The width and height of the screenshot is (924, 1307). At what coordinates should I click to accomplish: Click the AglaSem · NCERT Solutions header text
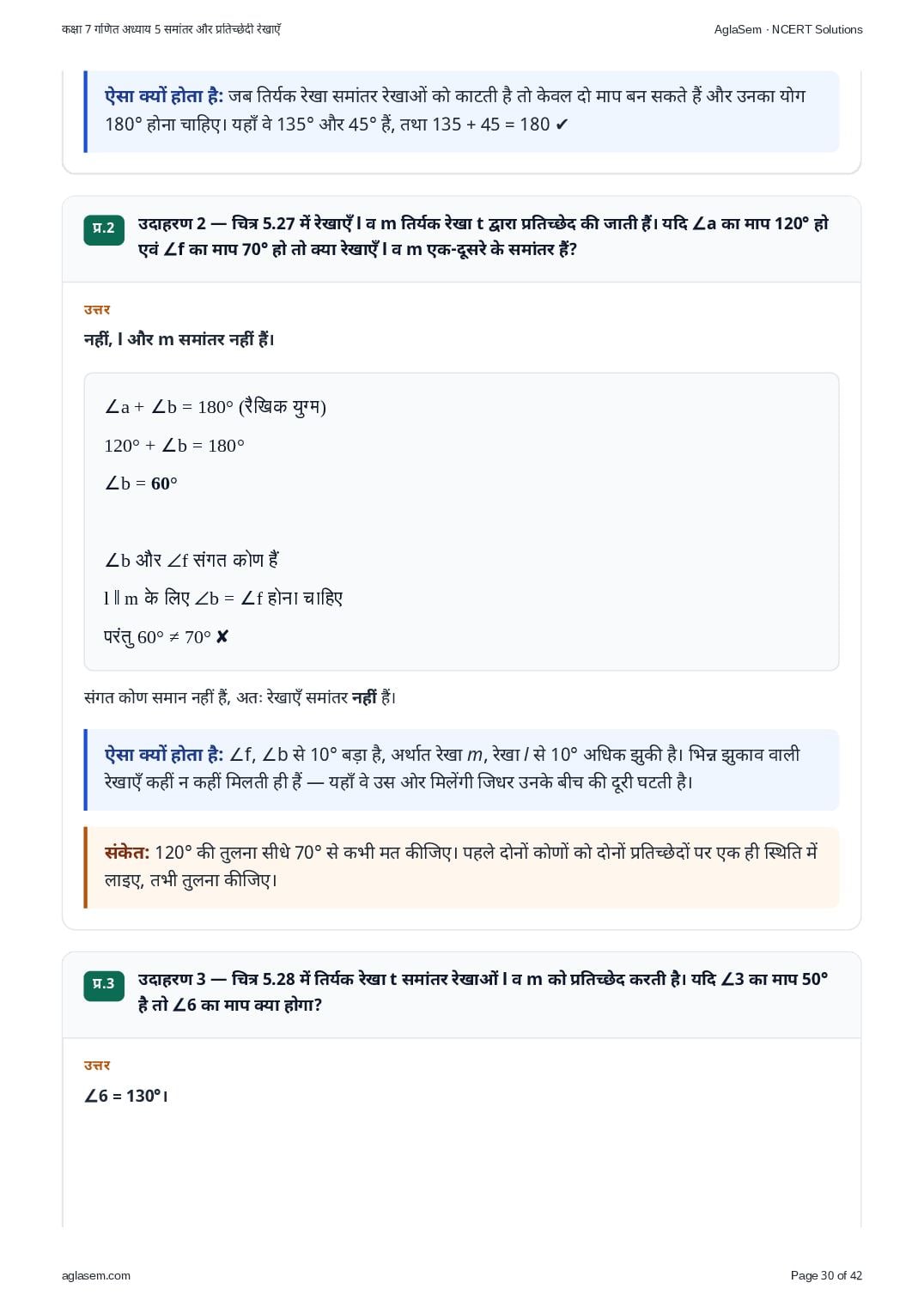[788, 29]
